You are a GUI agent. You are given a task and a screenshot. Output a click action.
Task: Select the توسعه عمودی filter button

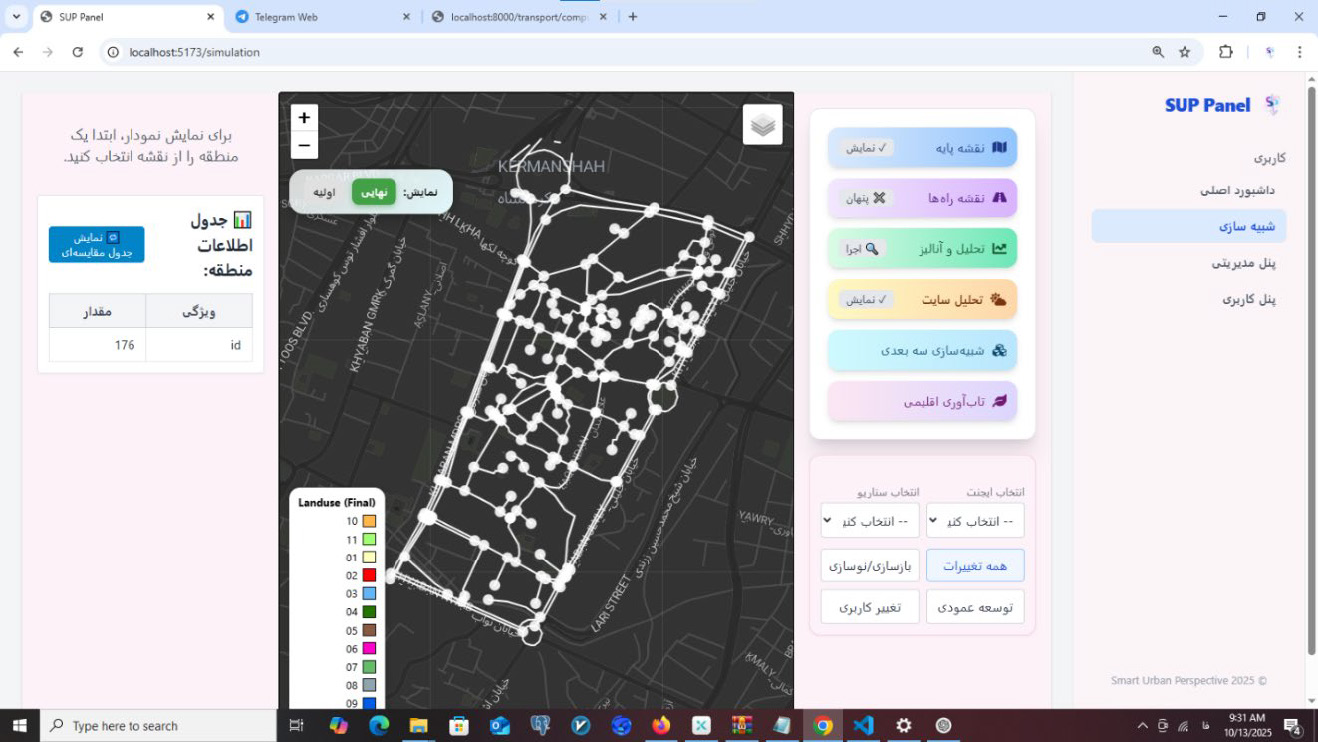click(975, 607)
